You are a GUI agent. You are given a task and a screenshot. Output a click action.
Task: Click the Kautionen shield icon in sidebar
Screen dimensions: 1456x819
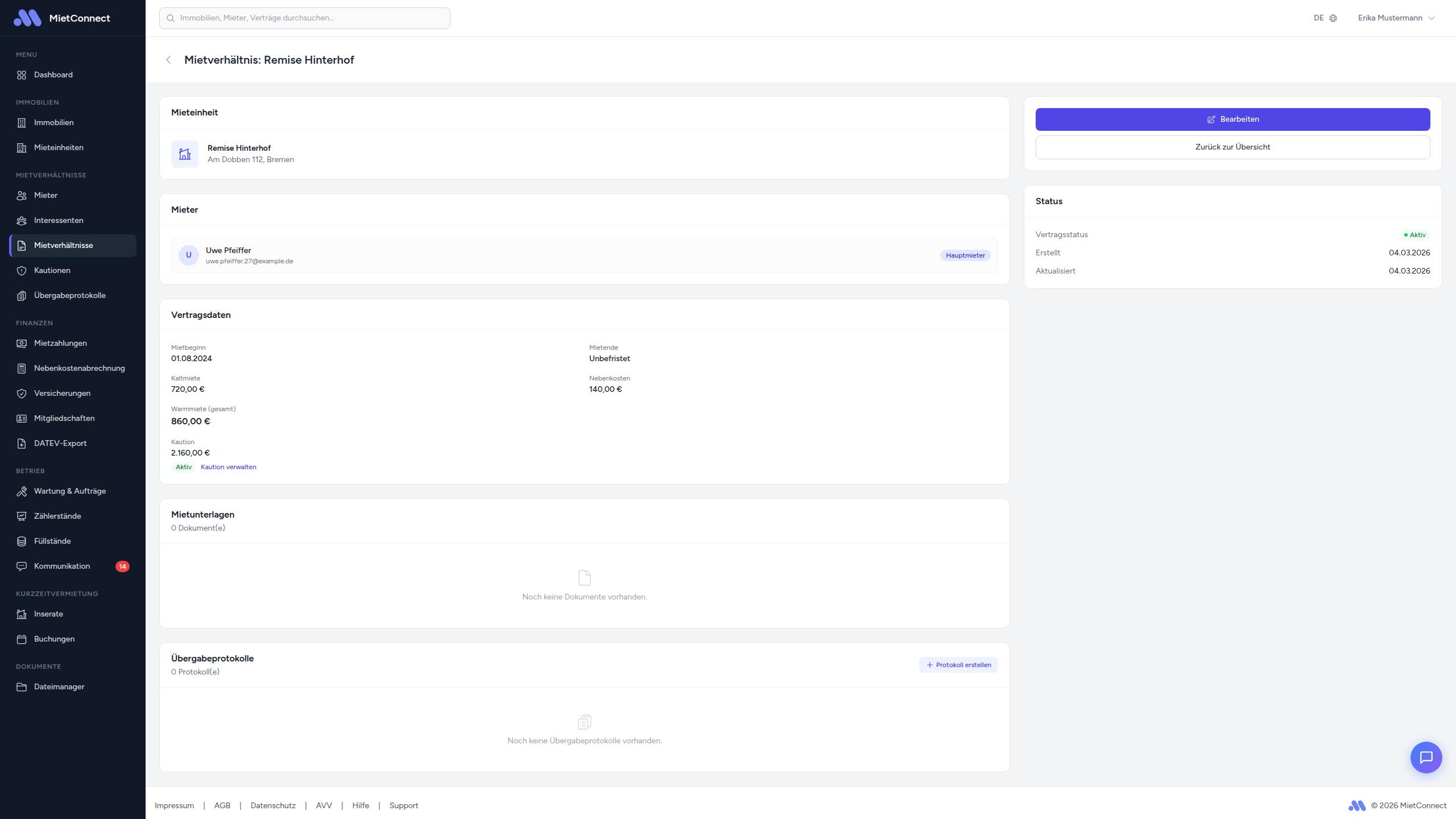[22, 271]
